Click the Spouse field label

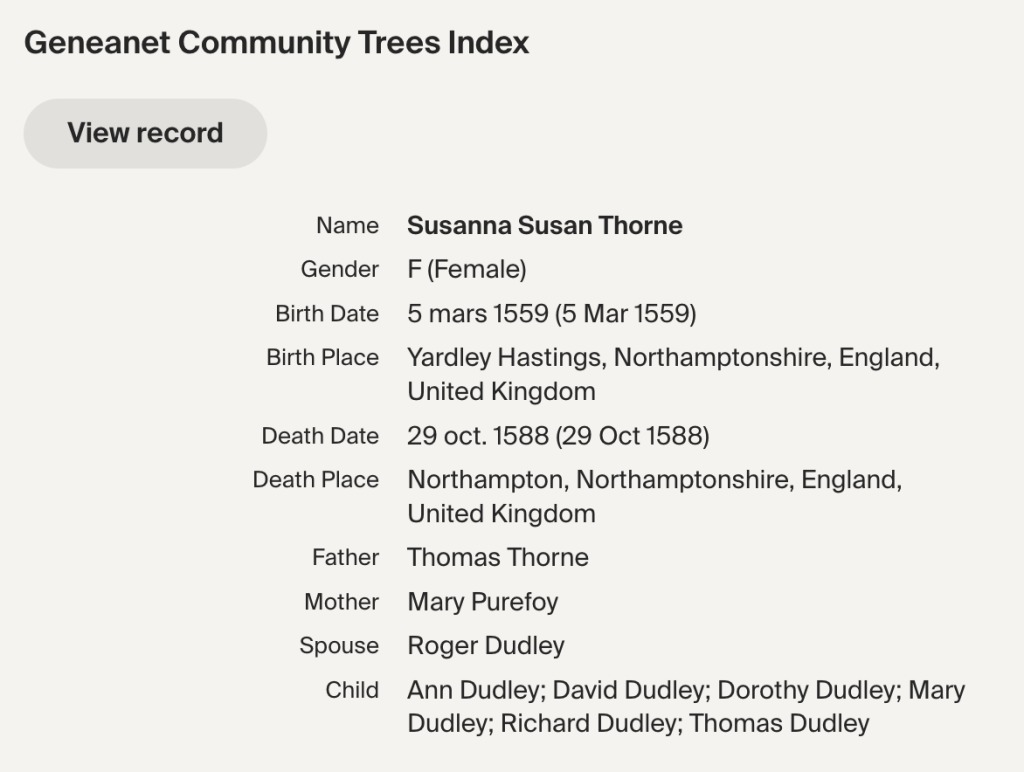point(339,645)
